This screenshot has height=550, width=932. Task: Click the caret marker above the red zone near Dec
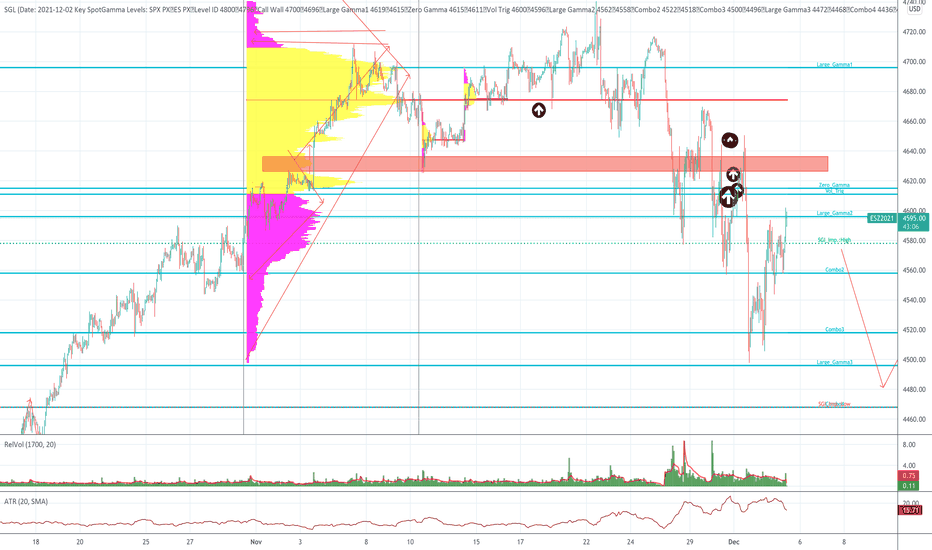[x=730, y=140]
